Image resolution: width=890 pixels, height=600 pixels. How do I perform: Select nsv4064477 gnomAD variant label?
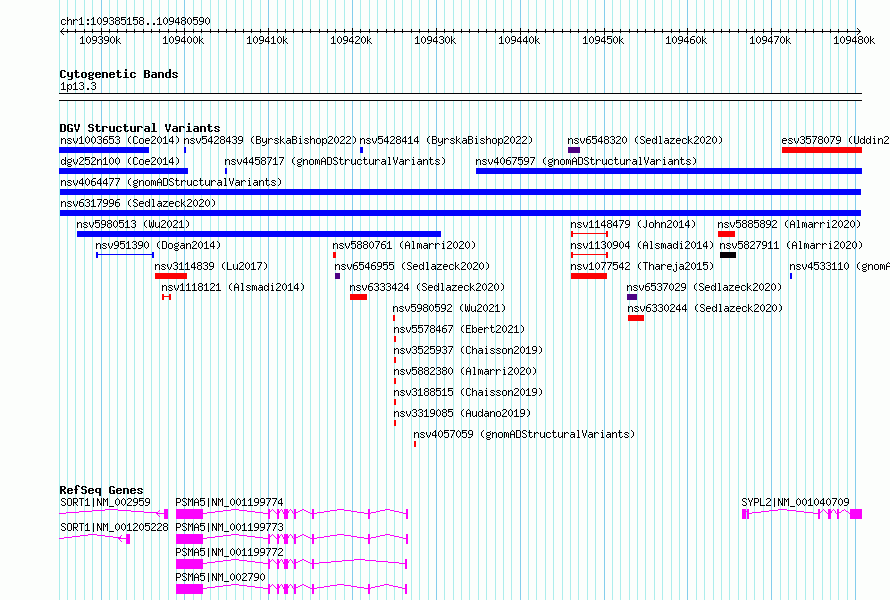tap(171, 182)
